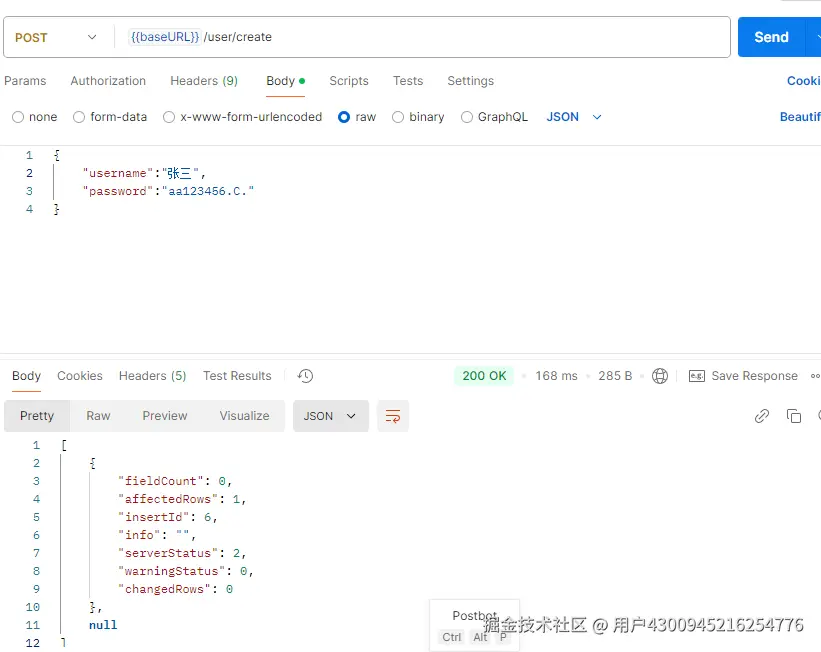The image size is (821, 652).
Task: Open the response Headers (5) tab
Action: pos(152,376)
